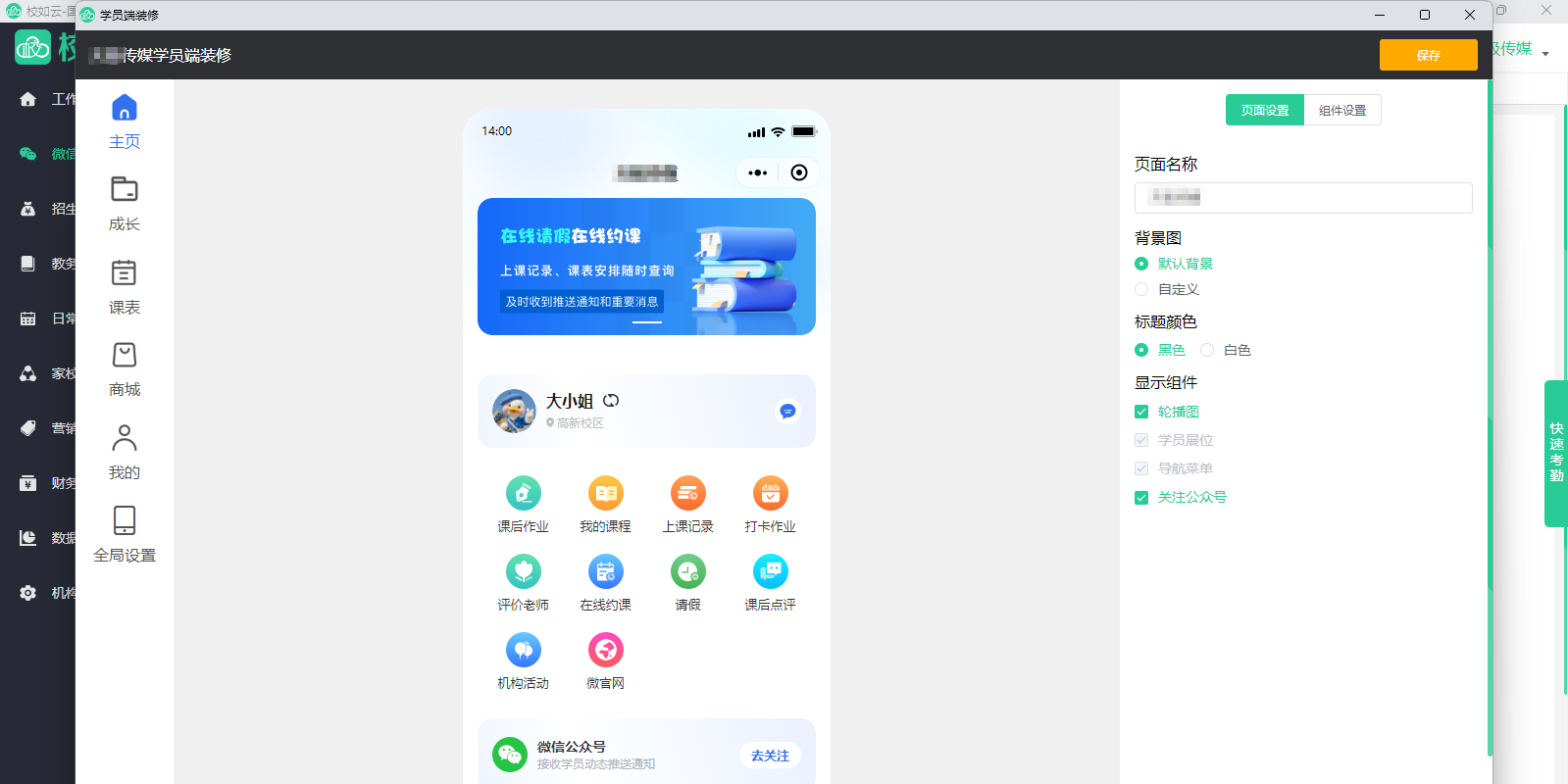The image size is (1568, 784).
Task: Select the 自定义 background radio option
Action: [x=1141, y=289]
